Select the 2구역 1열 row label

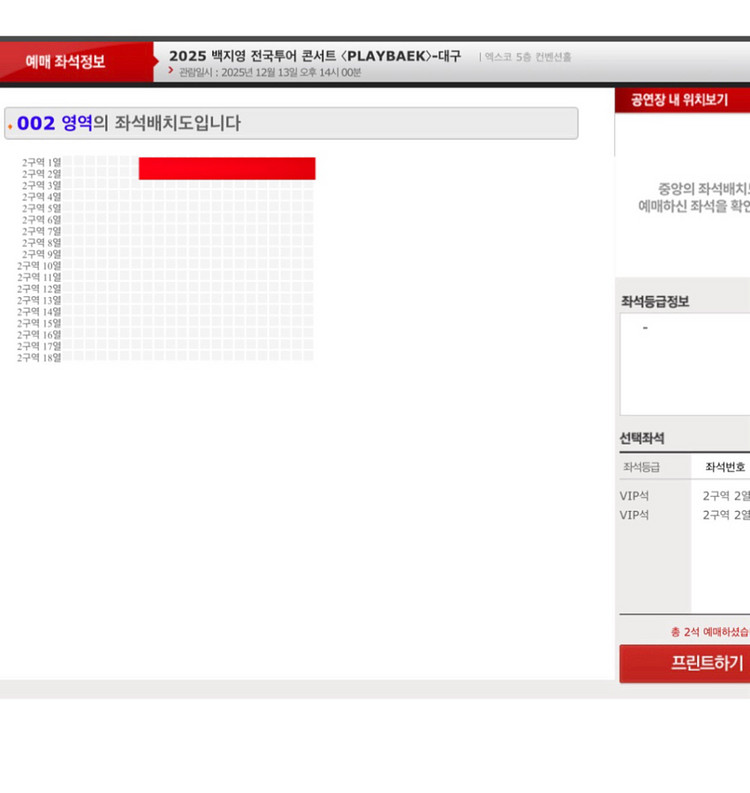coord(41,162)
